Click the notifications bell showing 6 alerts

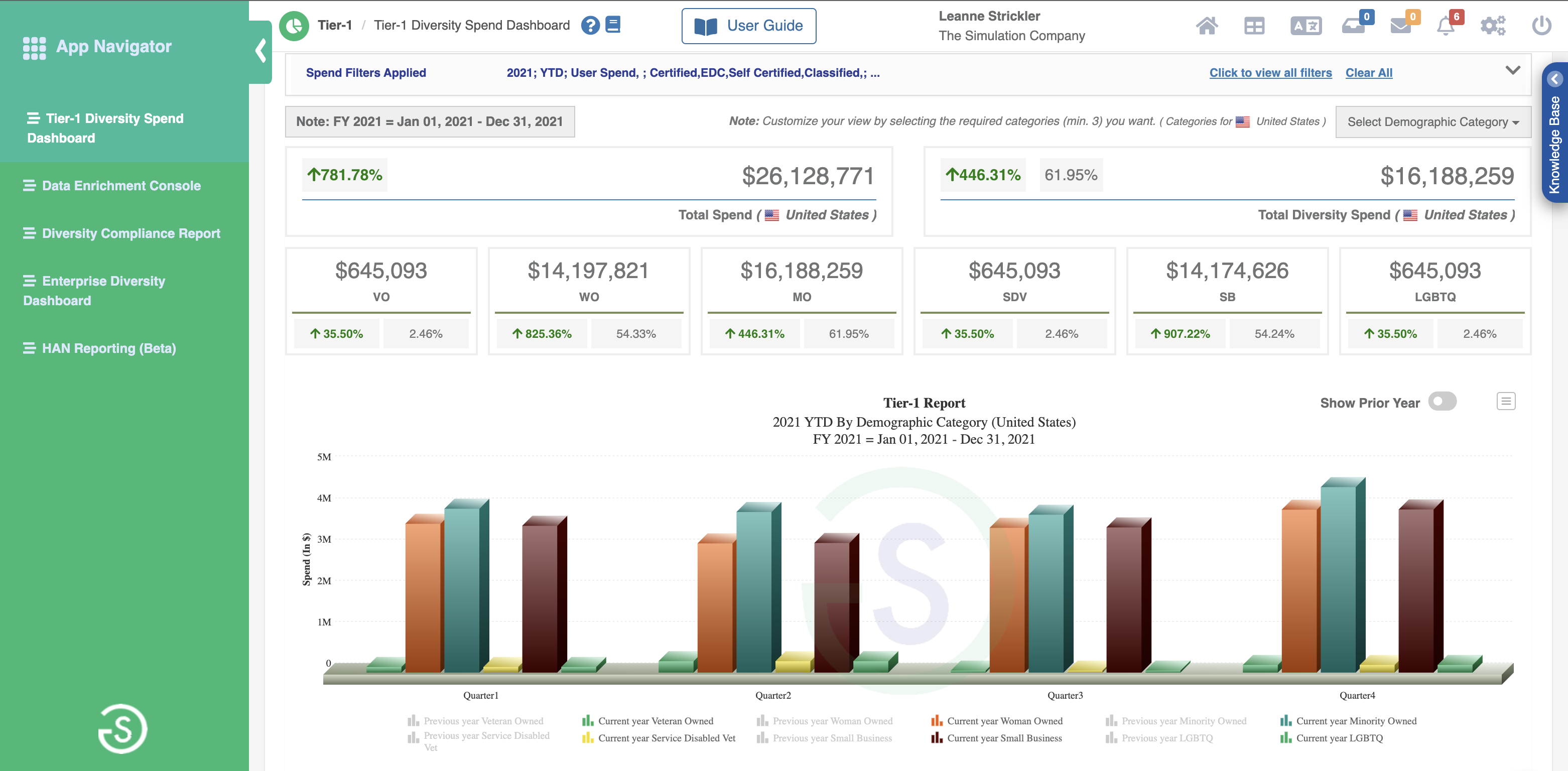pyautogui.click(x=1448, y=26)
